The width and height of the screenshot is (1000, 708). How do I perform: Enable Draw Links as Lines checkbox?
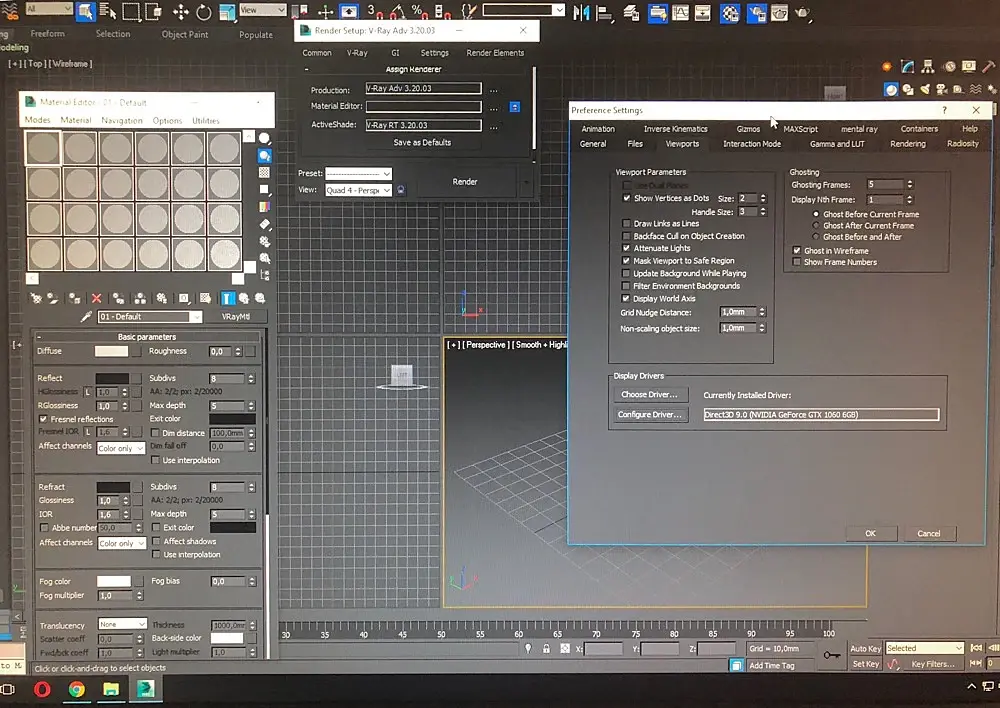pyautogui.click(x=626, y=223)
